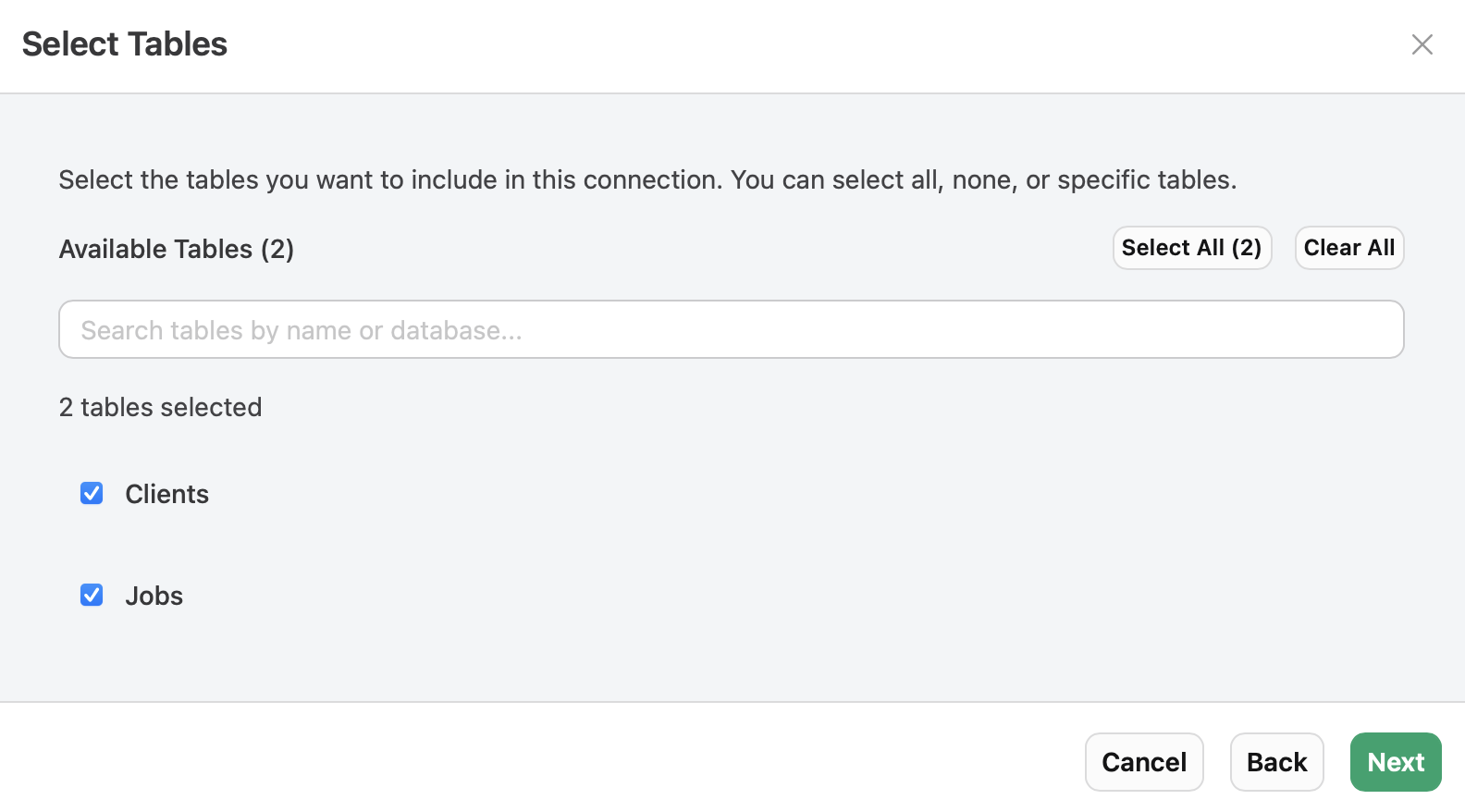The height and width of the screenshot is (812, 1465).
Task: Select the Clients table label
Action: coord(166,493)
